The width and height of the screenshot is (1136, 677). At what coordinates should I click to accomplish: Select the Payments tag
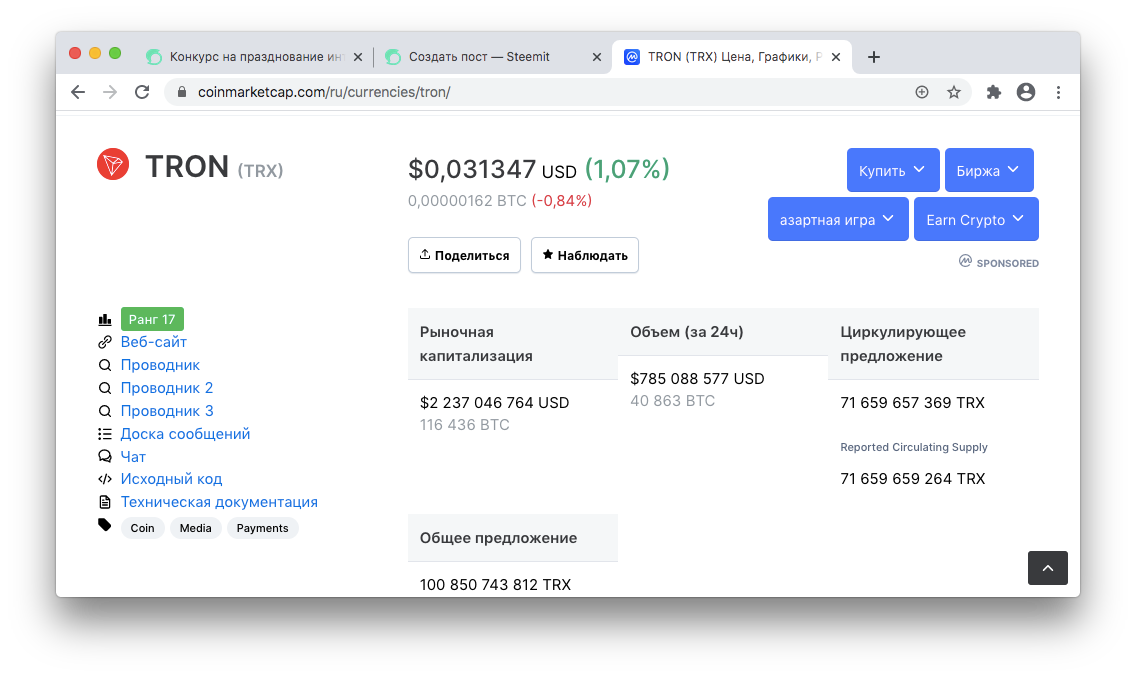(262, 528)
